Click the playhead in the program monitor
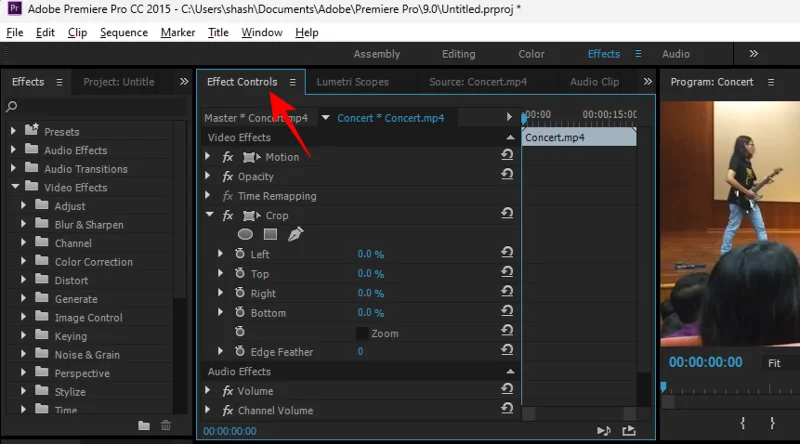 tap(662, 387)
